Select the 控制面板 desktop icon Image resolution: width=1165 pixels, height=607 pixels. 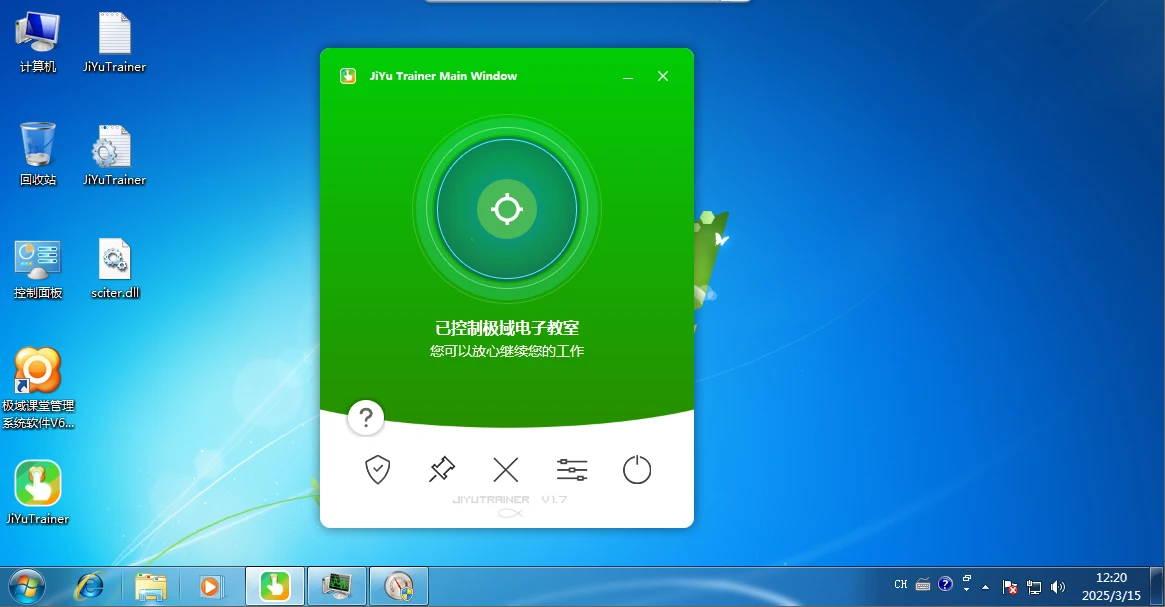(x=38, y=268)
